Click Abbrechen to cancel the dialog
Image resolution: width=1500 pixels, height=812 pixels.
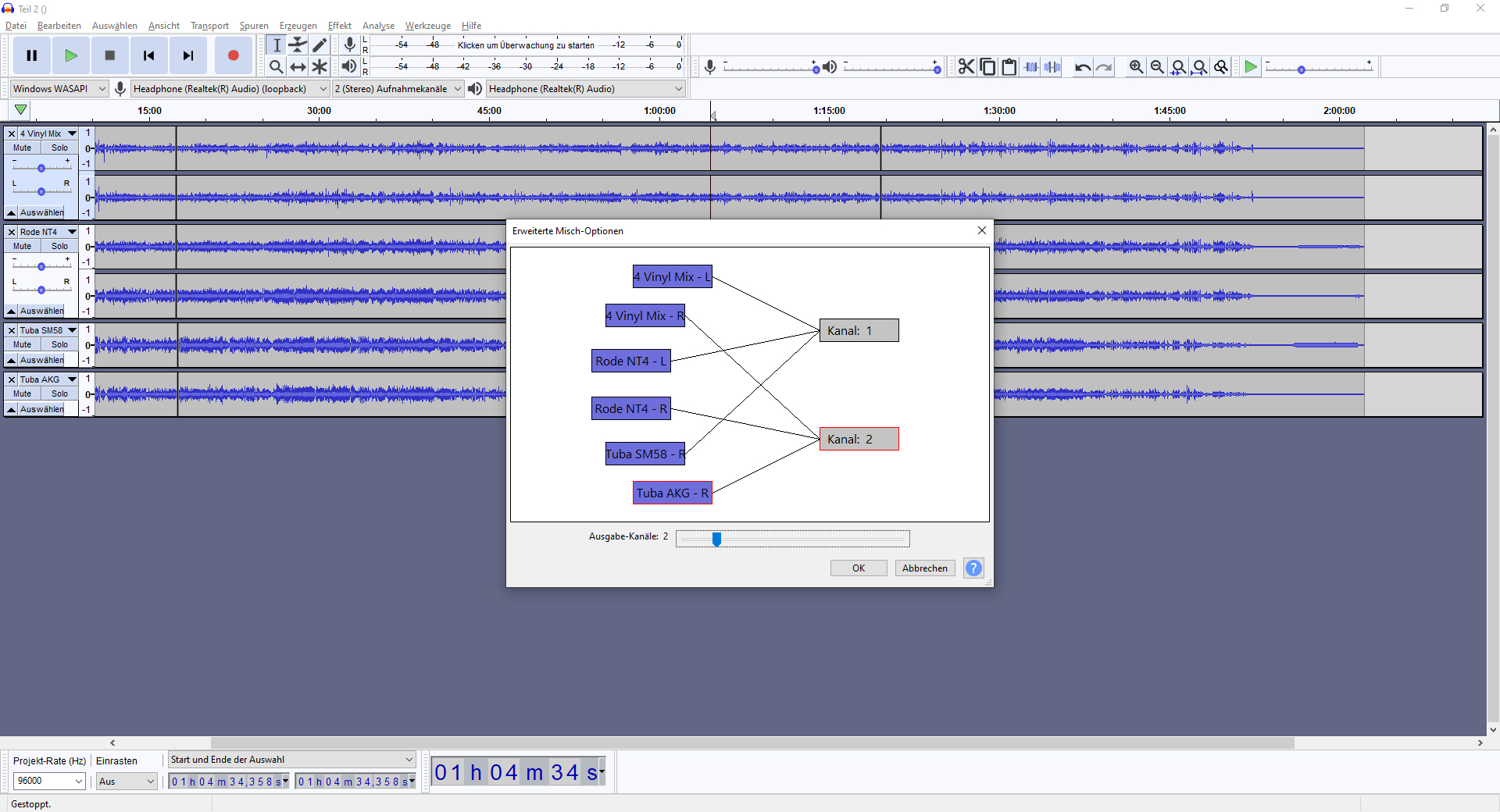coord(924,568)
